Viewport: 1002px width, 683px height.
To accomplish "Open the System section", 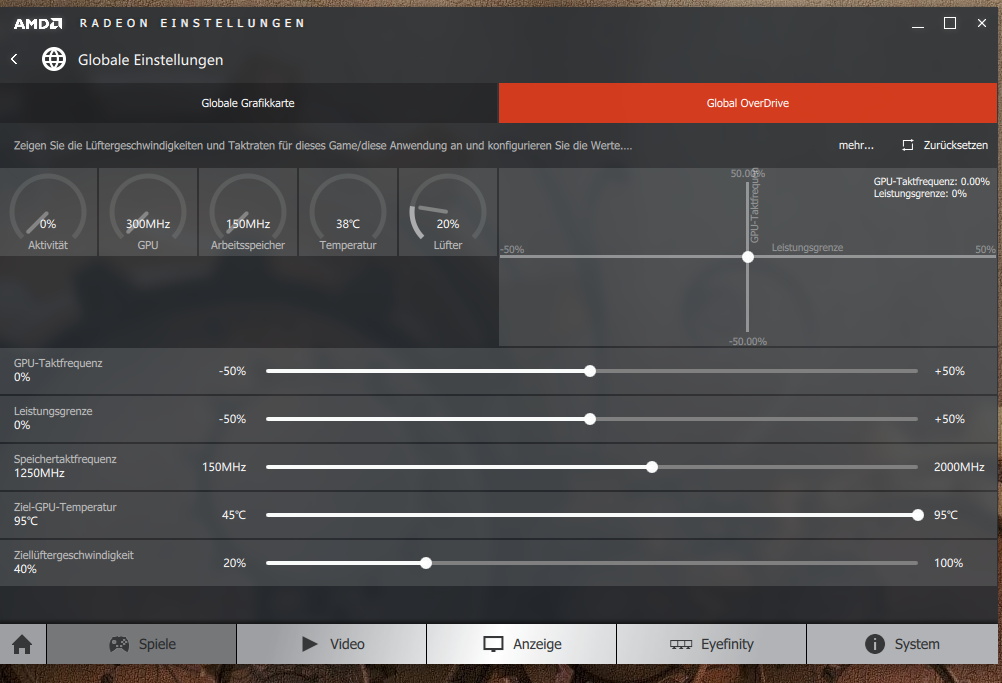I will [902, 644].
